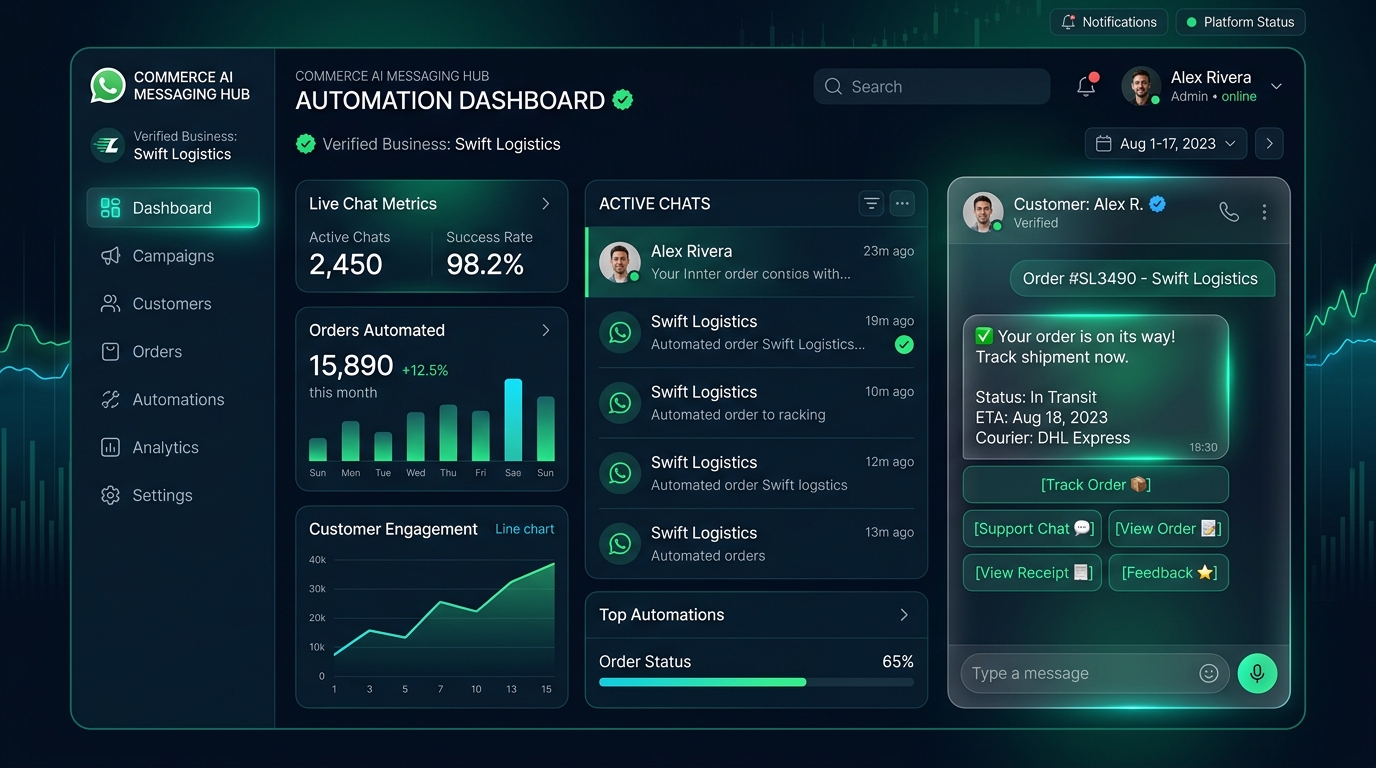Click the blue verified badge next to Alex R.
1376x768 pixels.
1158,204
